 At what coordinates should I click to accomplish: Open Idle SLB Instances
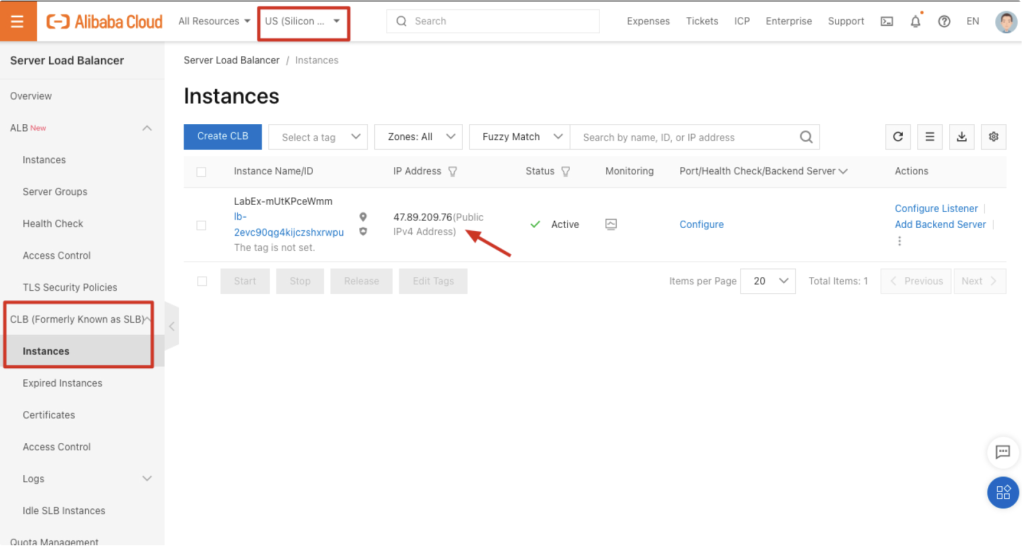(x=63, y=511)
